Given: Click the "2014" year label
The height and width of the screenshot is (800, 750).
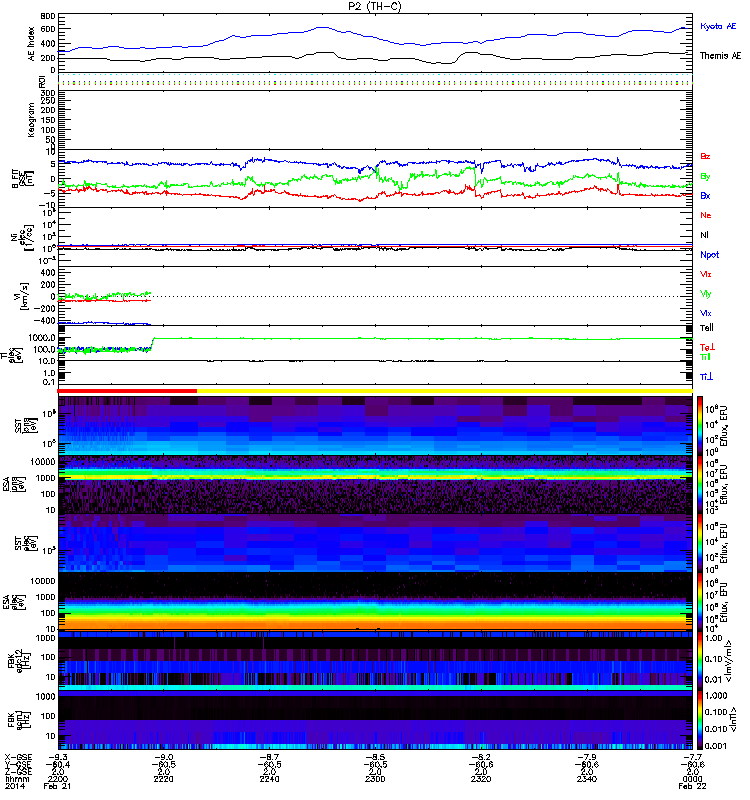Looking at the screenshot, I should [15, 786].
